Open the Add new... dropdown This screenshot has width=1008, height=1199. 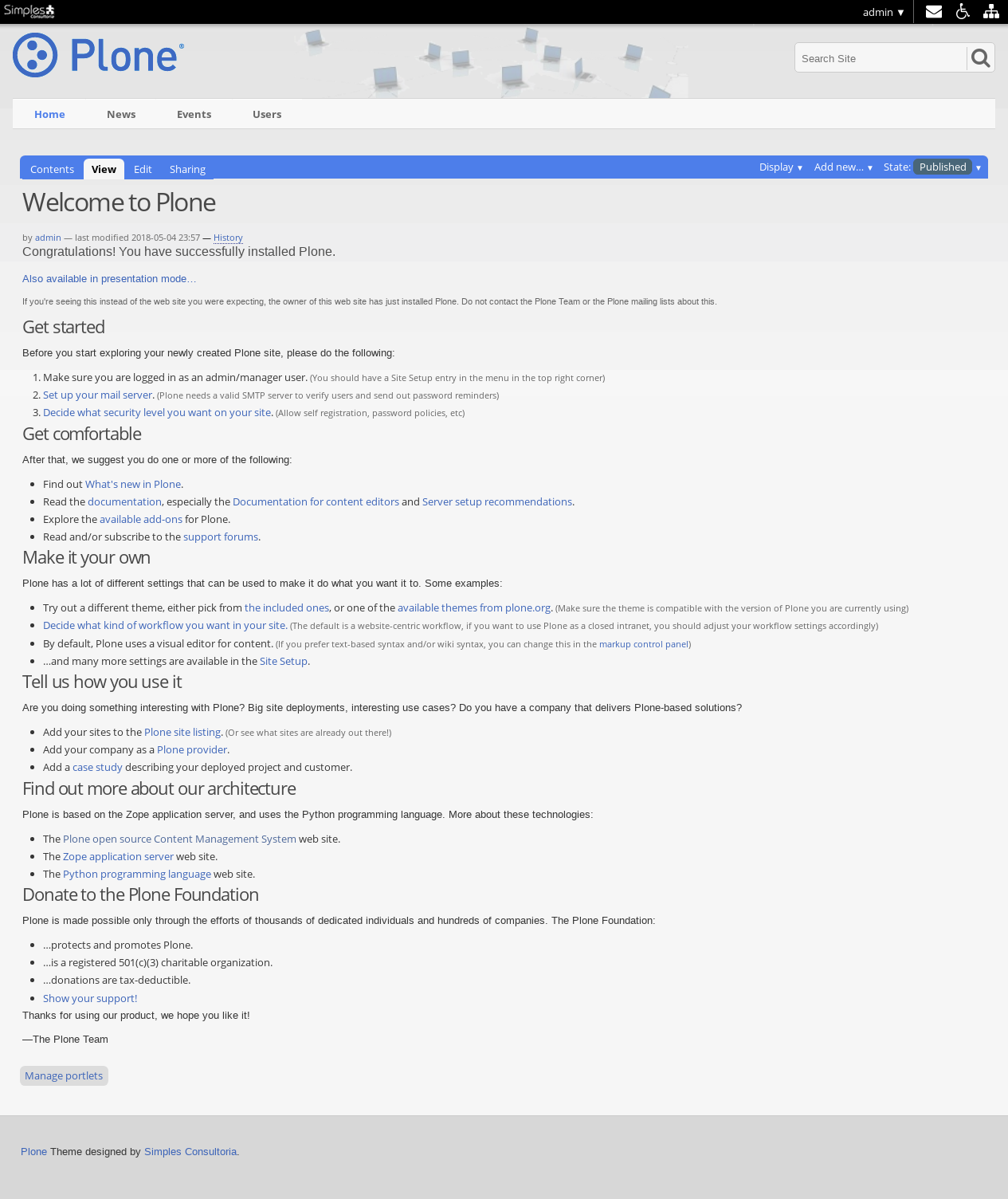pos(843,167)
